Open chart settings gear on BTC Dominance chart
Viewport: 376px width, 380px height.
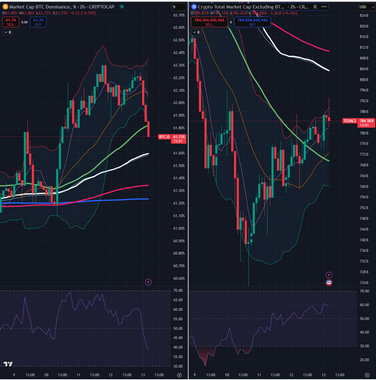coord(179,375)
